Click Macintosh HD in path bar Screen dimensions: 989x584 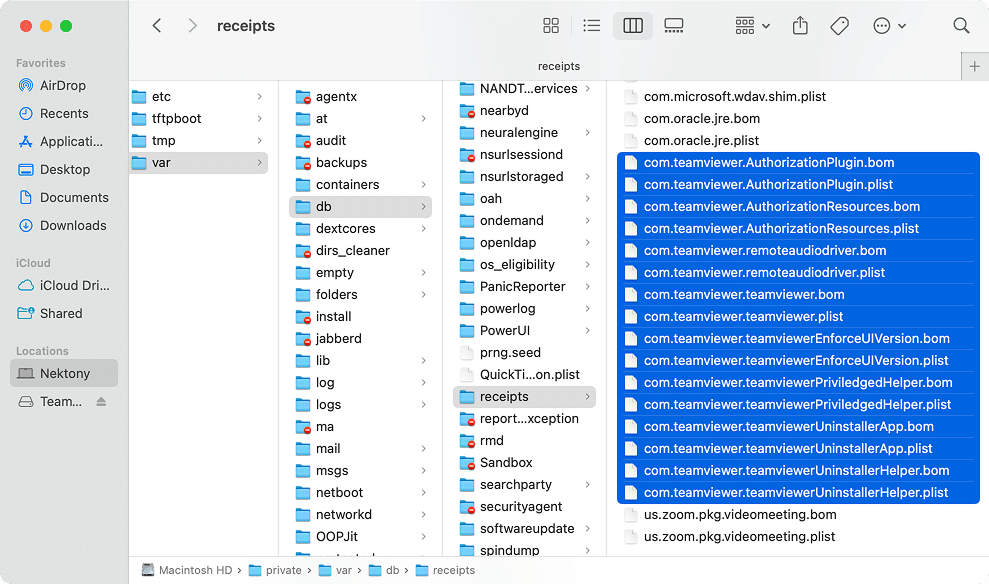pos(187,570)
